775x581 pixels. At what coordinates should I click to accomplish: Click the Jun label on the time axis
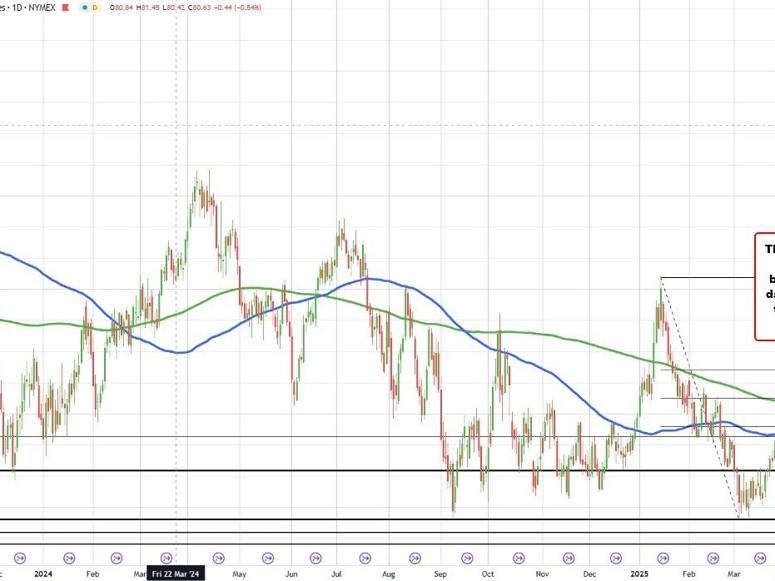tap(292, 574)
